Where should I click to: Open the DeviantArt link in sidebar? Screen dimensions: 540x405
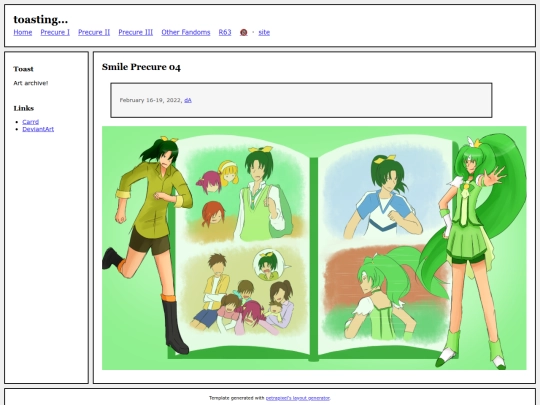(38, 129)
